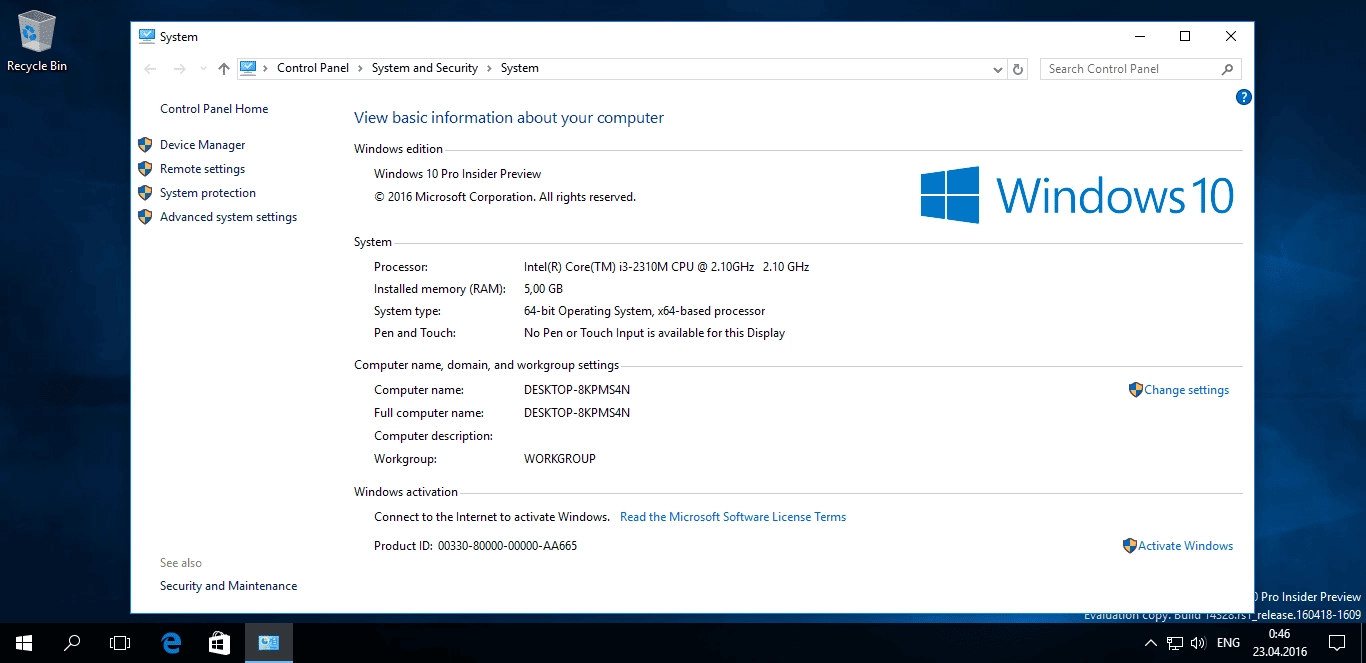Screen dimensions: 1366x663
Task: Open the Start menu
Action: coord(24,643)
